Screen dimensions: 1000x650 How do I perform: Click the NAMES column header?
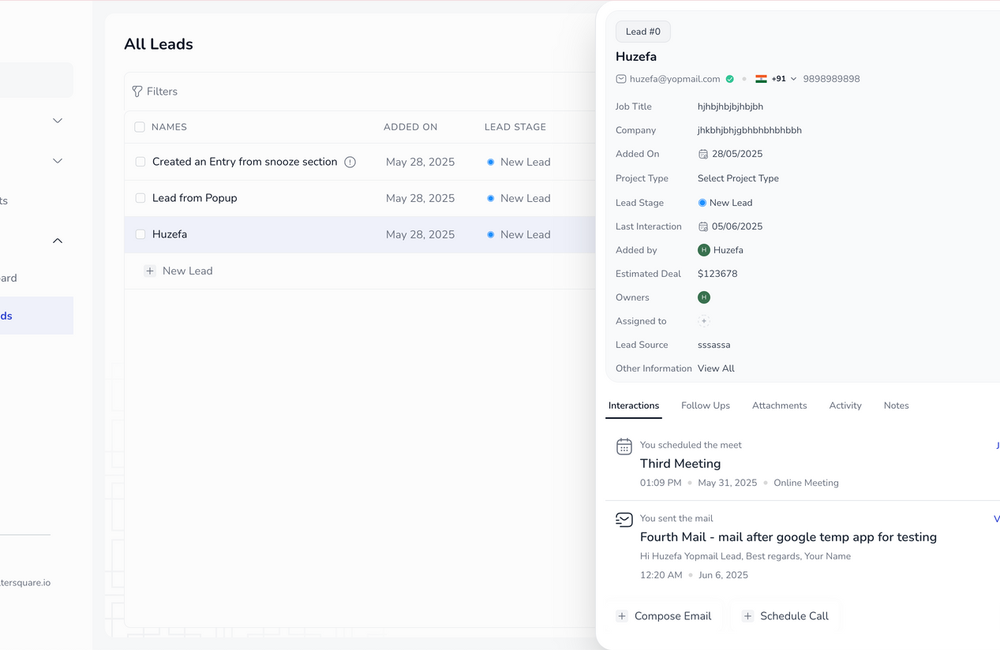click(169, 127)
